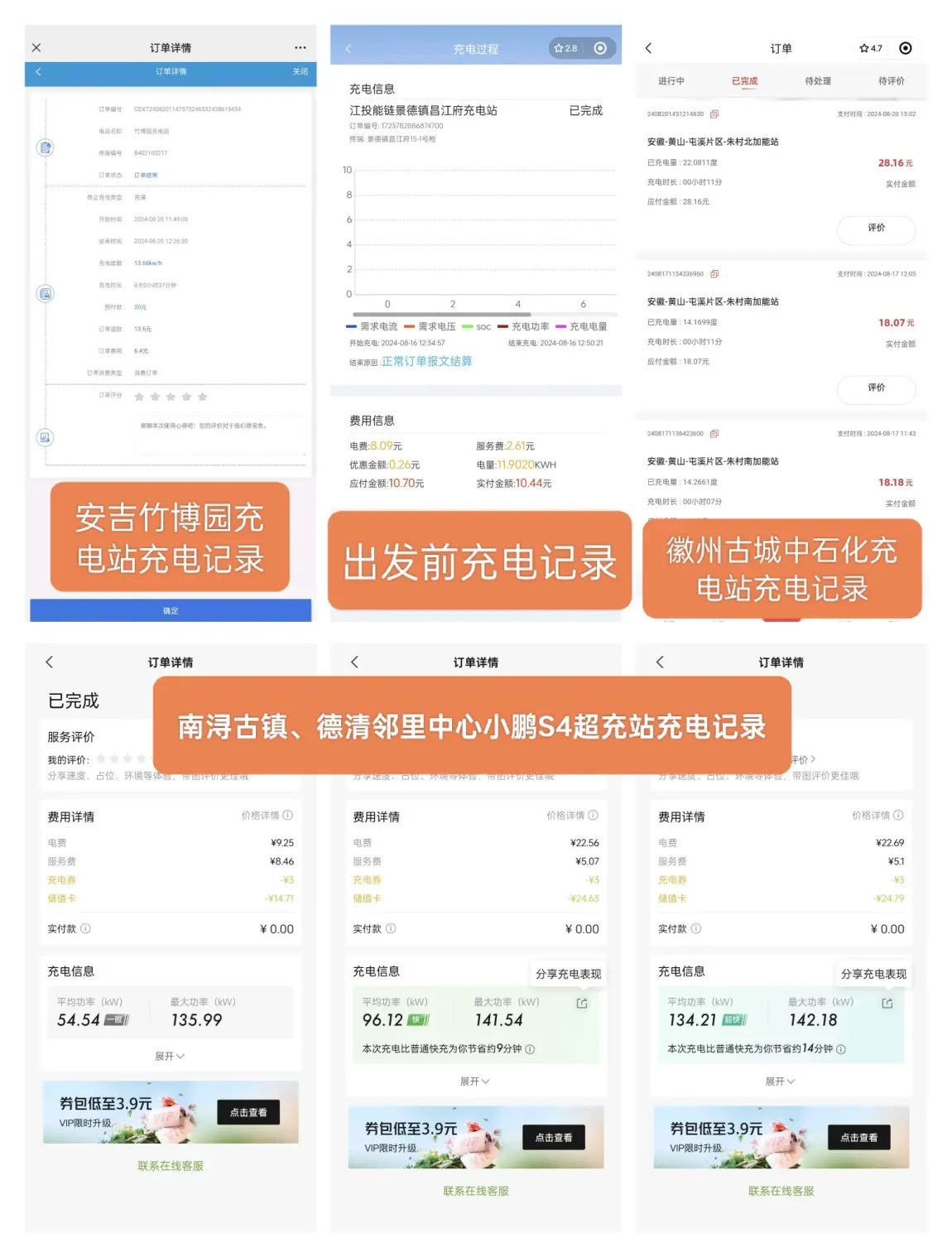Tap 点击查看 in the 96.12 kW order banner
This screenshot has height=1257, width=952.
pyautogui.click(x=554, y=1138)
